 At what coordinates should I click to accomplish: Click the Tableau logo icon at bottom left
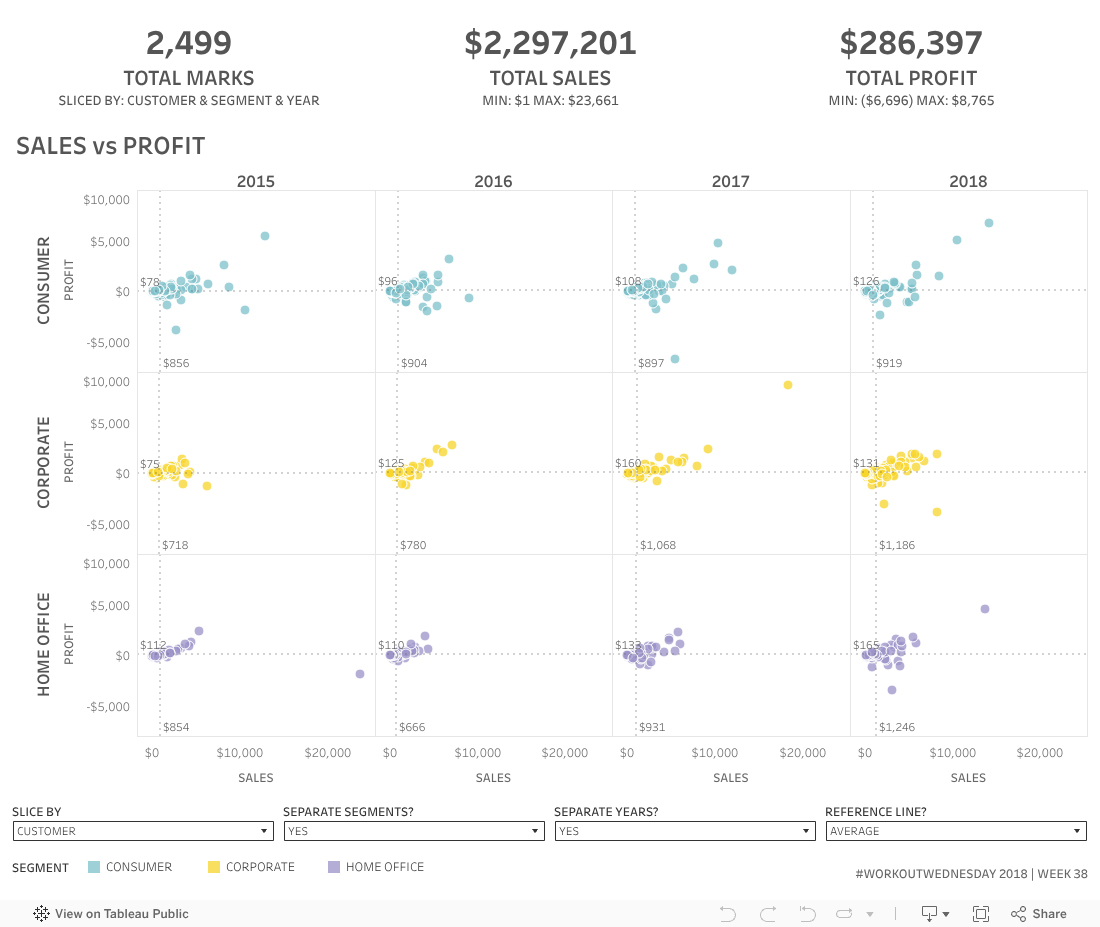(x=42, y=913)
